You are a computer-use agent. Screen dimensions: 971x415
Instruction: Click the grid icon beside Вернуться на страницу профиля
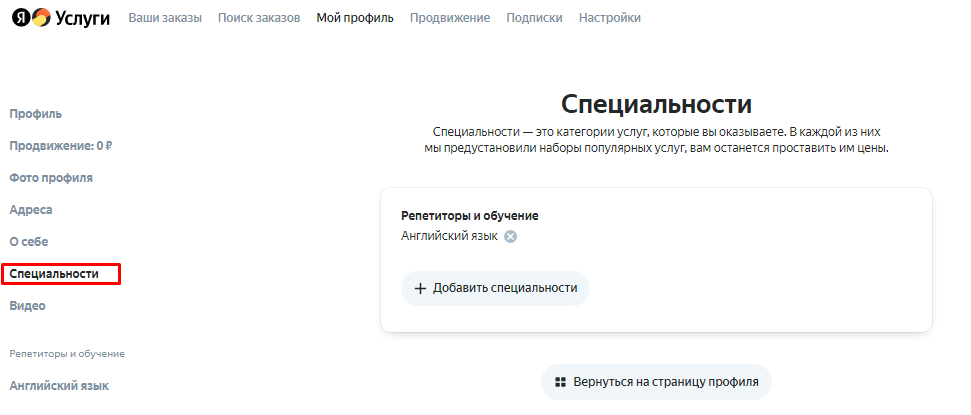tap(561, 382)
